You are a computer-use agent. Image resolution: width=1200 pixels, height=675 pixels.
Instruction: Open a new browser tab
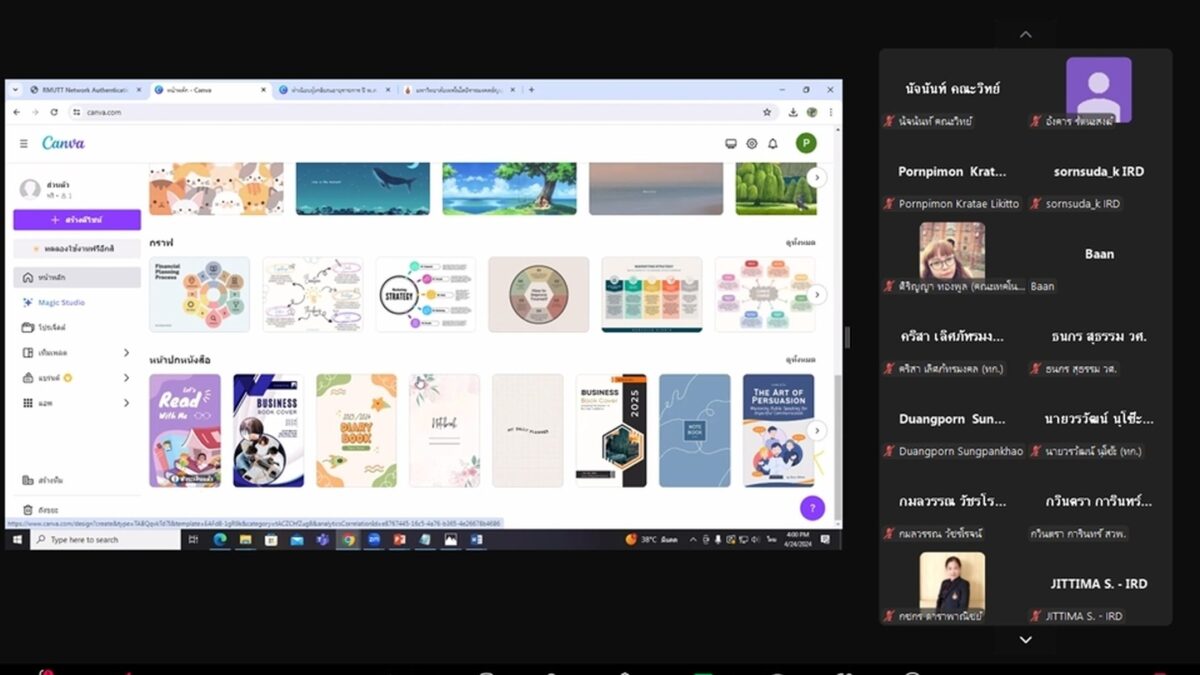click(531, 89)
